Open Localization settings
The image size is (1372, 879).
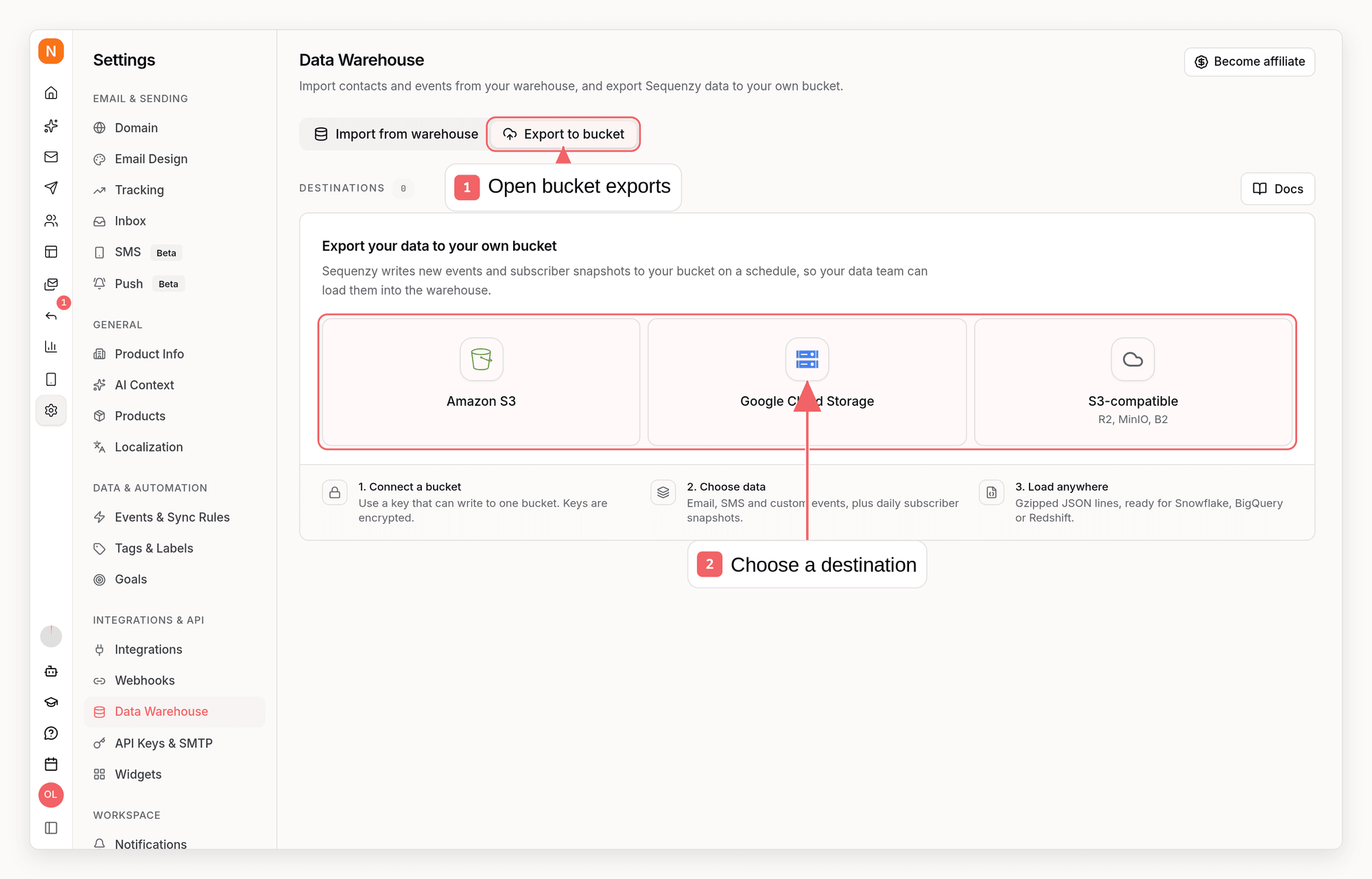(x=174, y=447)
